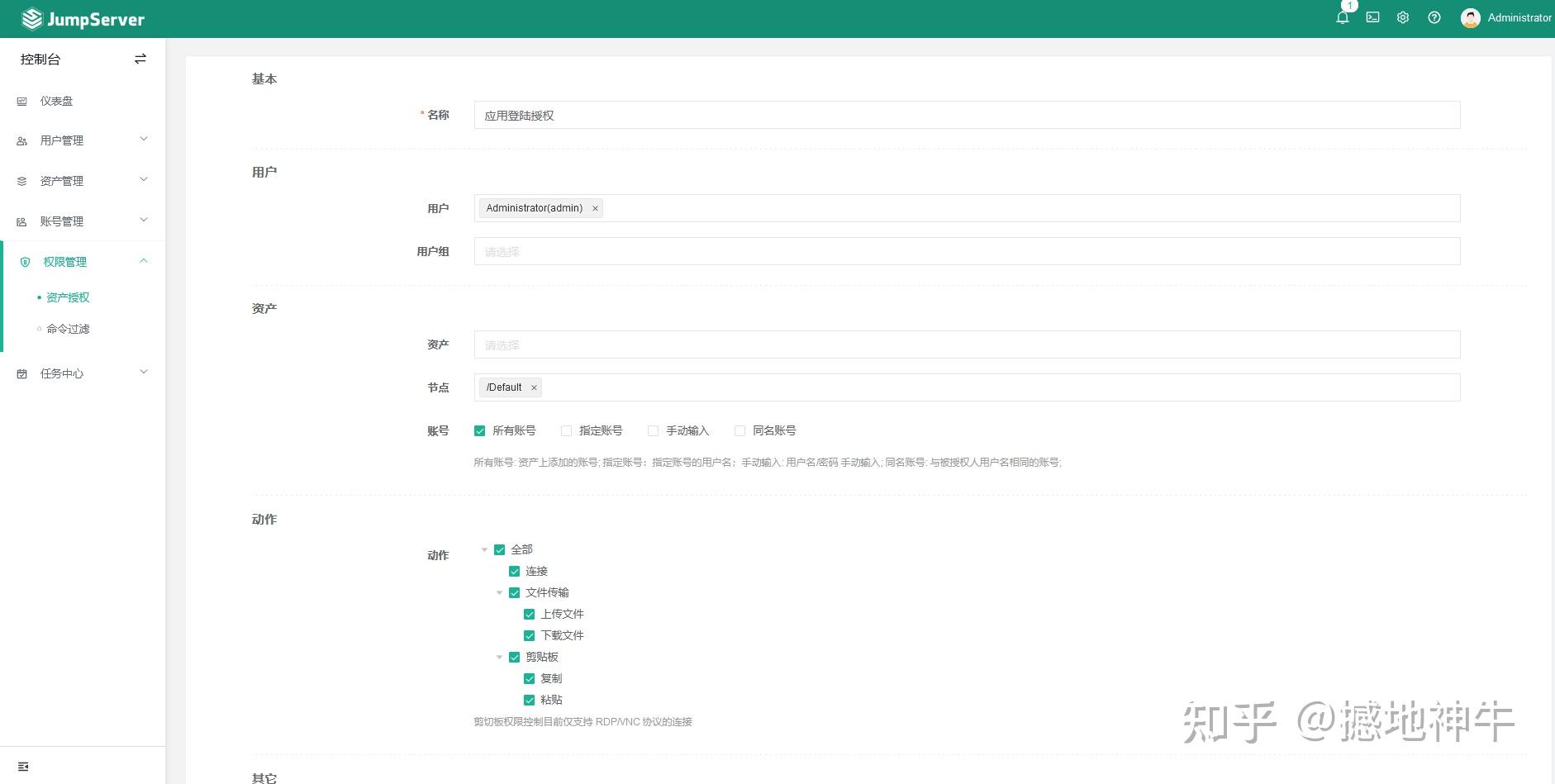Check the 同名账号 checkbox

(x=739, y=430)
